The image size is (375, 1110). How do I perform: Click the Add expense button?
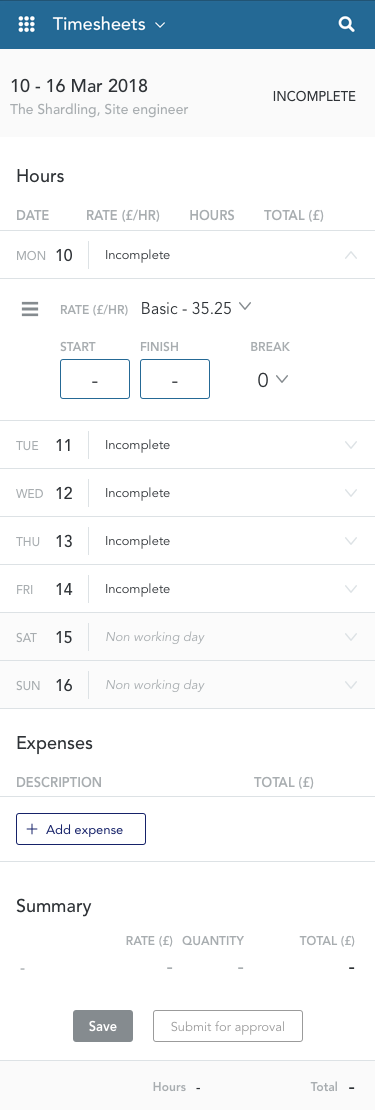81,830
